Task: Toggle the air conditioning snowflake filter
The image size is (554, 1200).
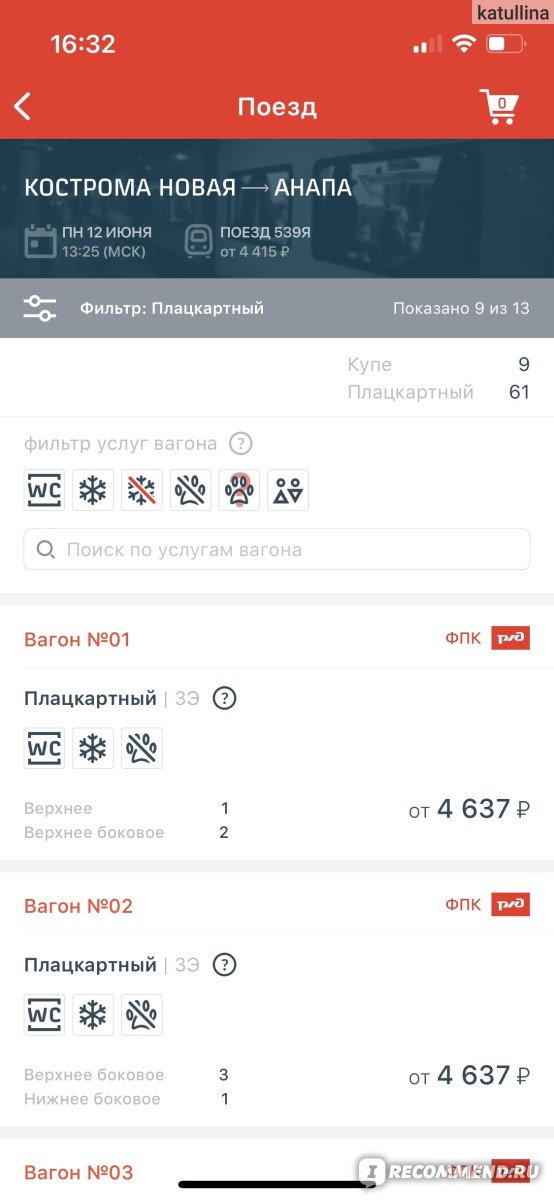Action: 93,491
